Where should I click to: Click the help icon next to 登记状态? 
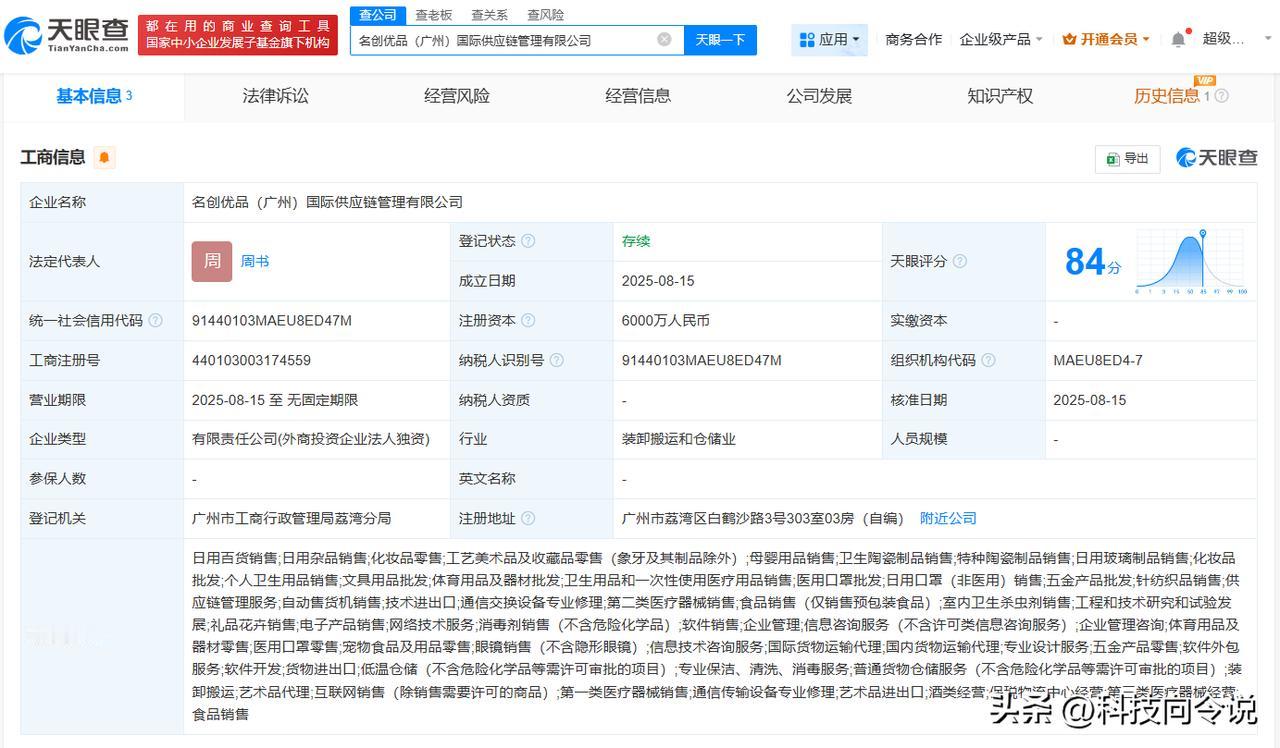(x=528, y=241)
